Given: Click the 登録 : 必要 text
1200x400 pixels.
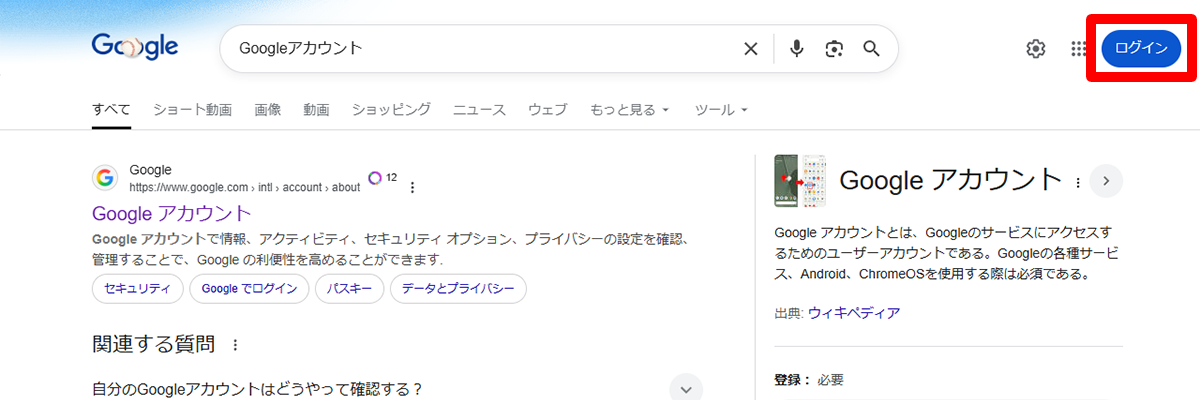Looking at the screenshot, I should [x=809, y=380].
